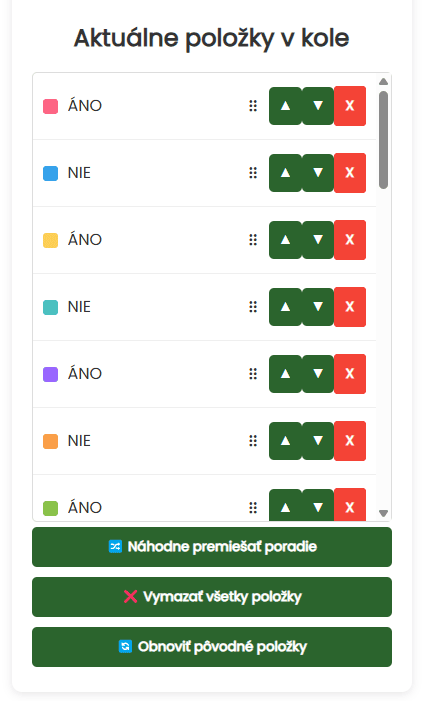Click the pink color swatch
The image size is (432, 701).
[51, 106]
